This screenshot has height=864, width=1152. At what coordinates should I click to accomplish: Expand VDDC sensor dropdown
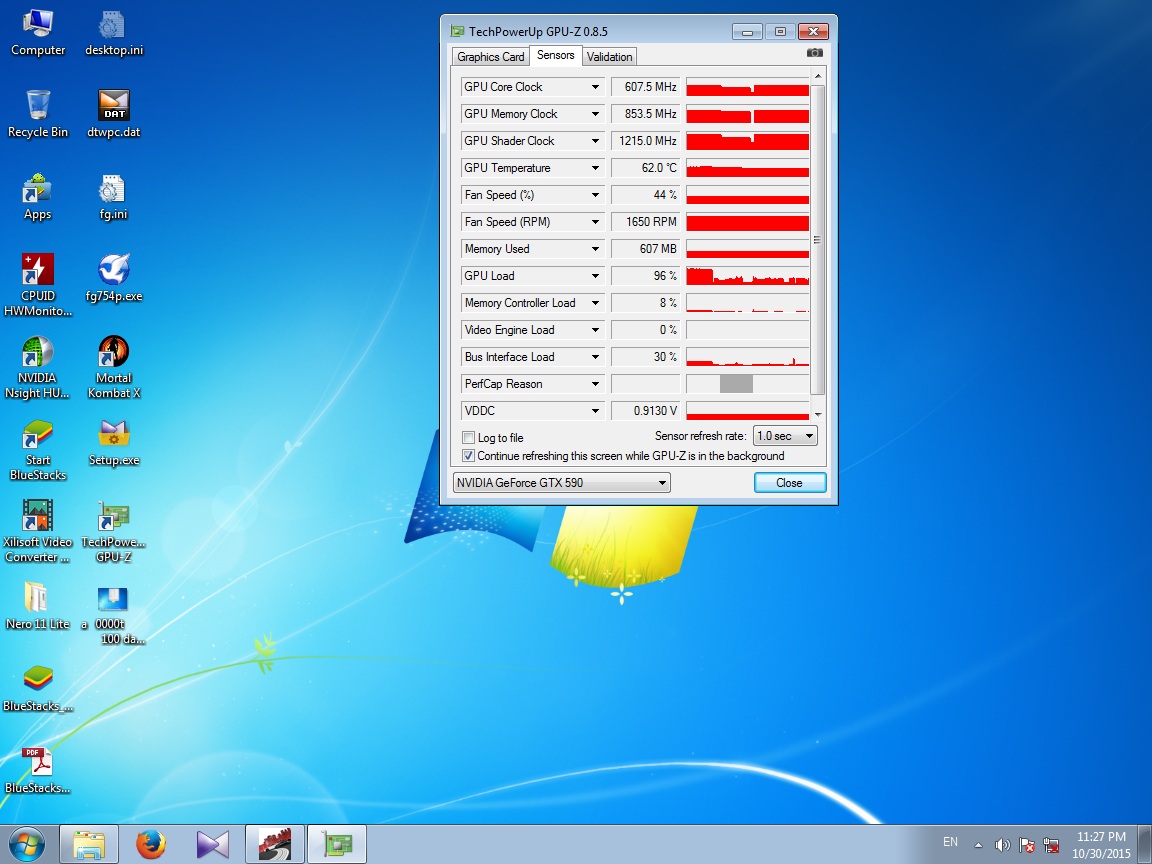(595, 411)
